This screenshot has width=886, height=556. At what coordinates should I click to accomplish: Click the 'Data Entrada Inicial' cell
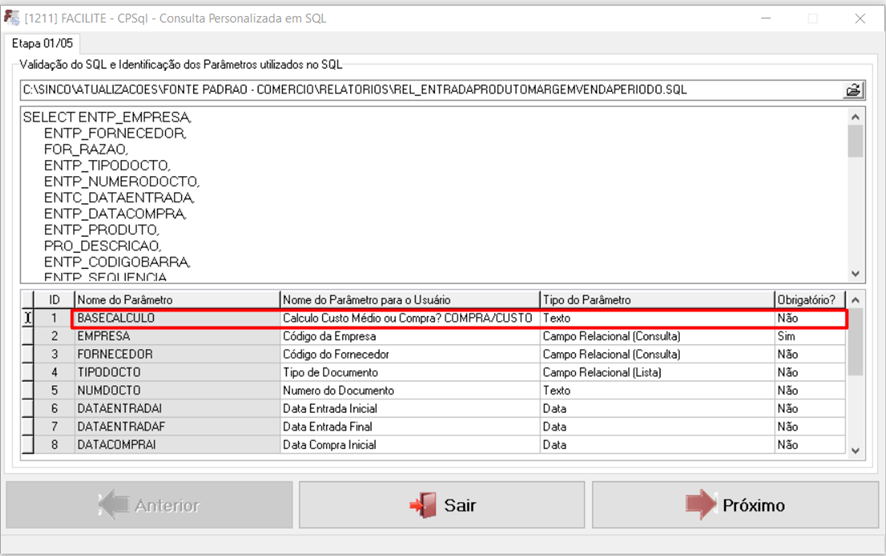pos(410,409)
